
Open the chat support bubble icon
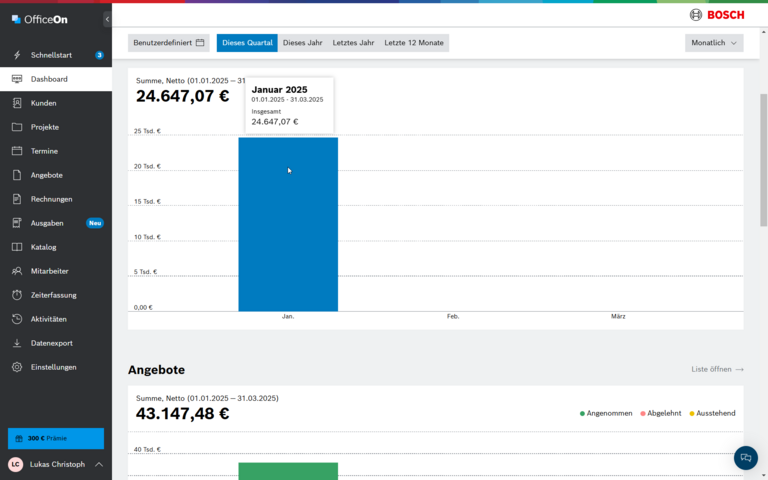745,457
